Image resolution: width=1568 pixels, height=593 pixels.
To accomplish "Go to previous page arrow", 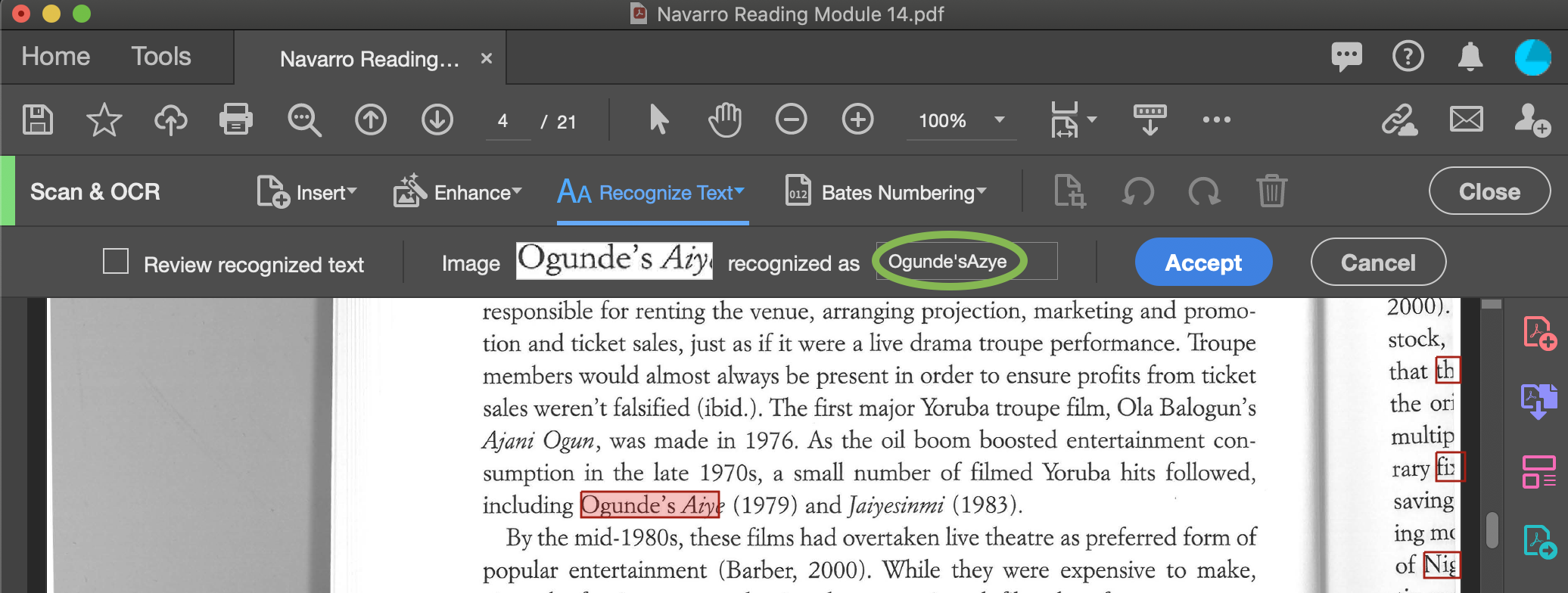I will click(371, 120).
